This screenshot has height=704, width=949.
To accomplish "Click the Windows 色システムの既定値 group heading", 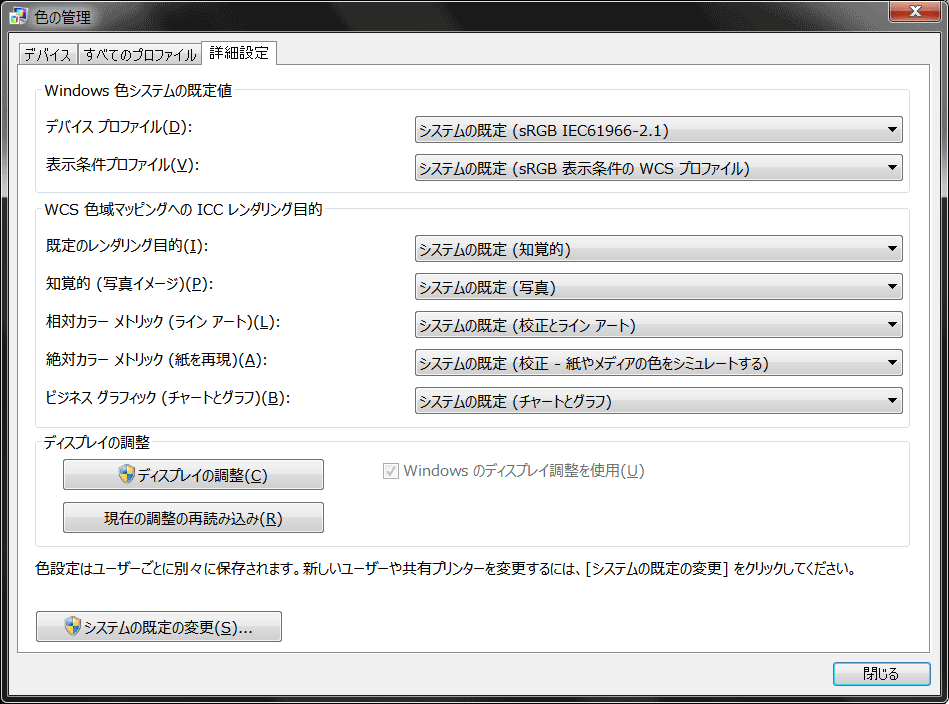I will click(x=138, y=91).
